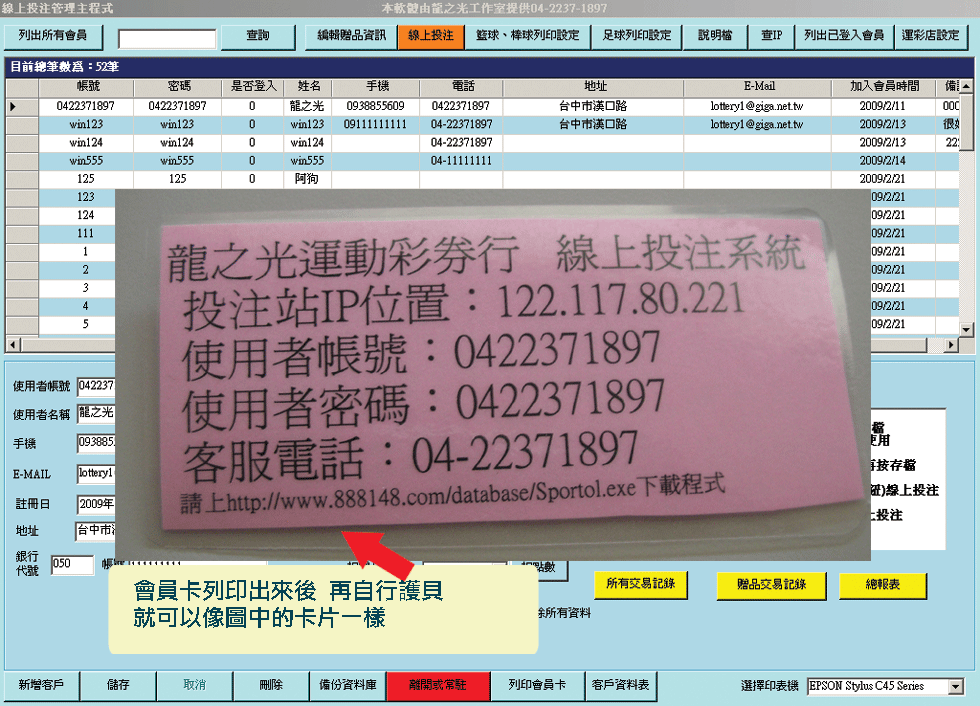Focus the member search box beside 查詢
Viewport: 980px width, 706px height.
(x=167, y=39)
